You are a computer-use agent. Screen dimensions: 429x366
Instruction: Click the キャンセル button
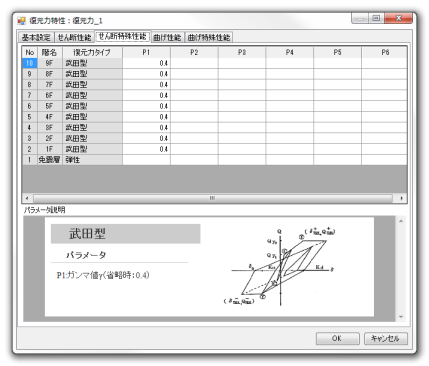385,338
